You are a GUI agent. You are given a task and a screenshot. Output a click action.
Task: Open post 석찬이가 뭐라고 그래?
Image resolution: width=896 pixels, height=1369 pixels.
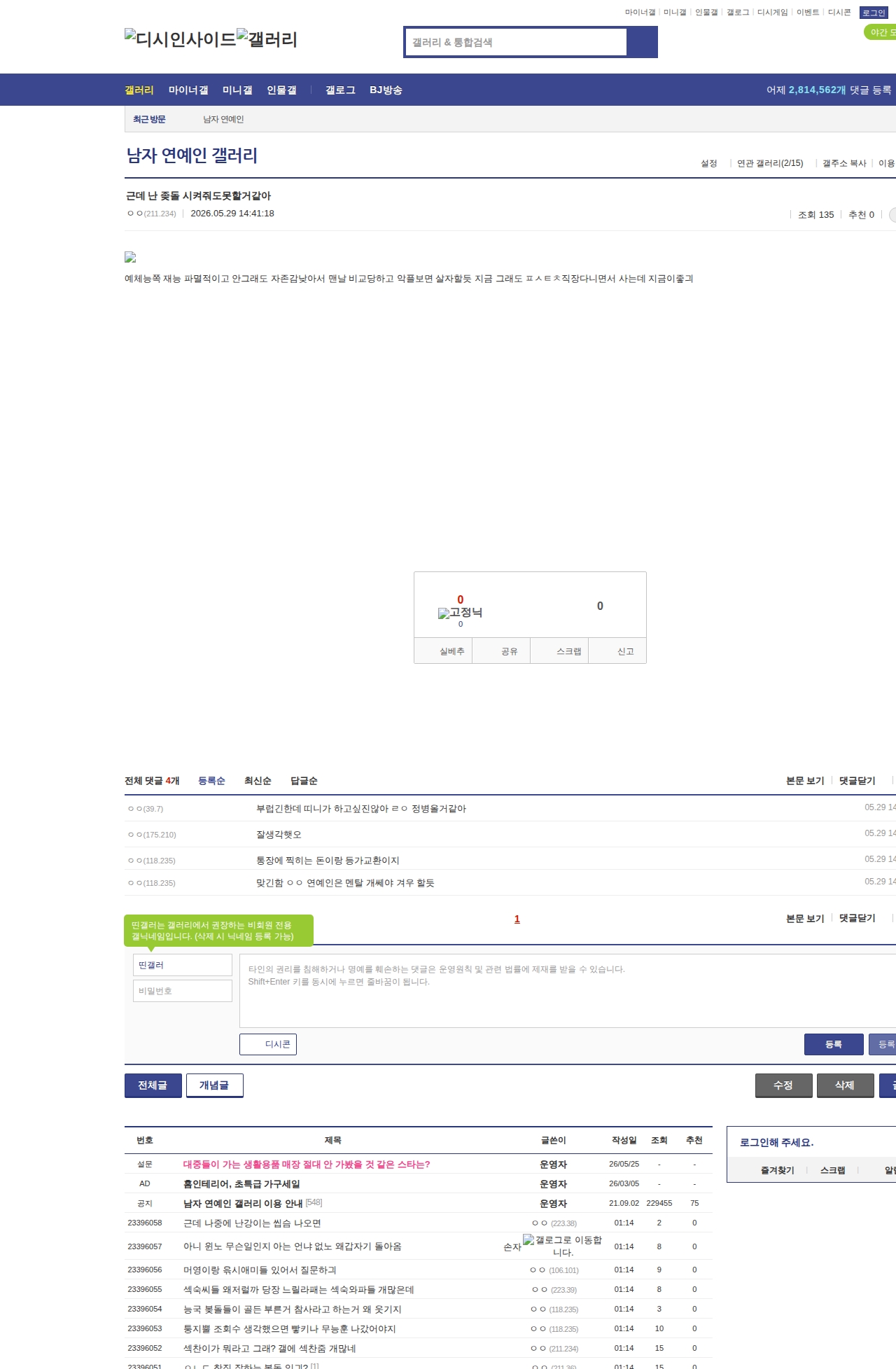(269, 1349)
